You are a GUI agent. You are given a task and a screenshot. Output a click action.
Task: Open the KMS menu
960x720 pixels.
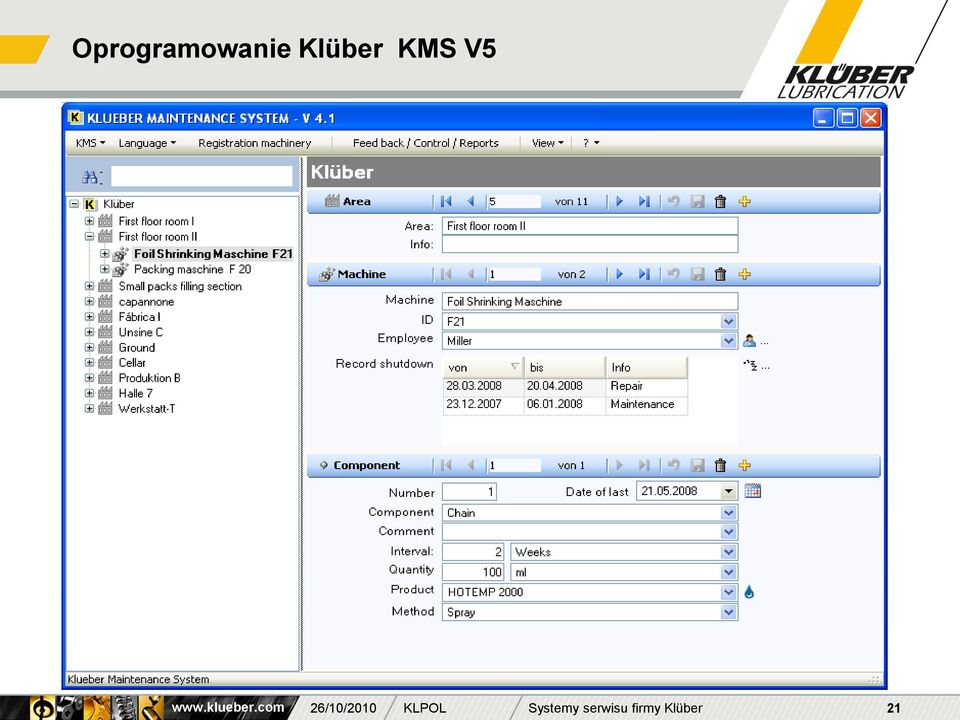tap(90, 143)
